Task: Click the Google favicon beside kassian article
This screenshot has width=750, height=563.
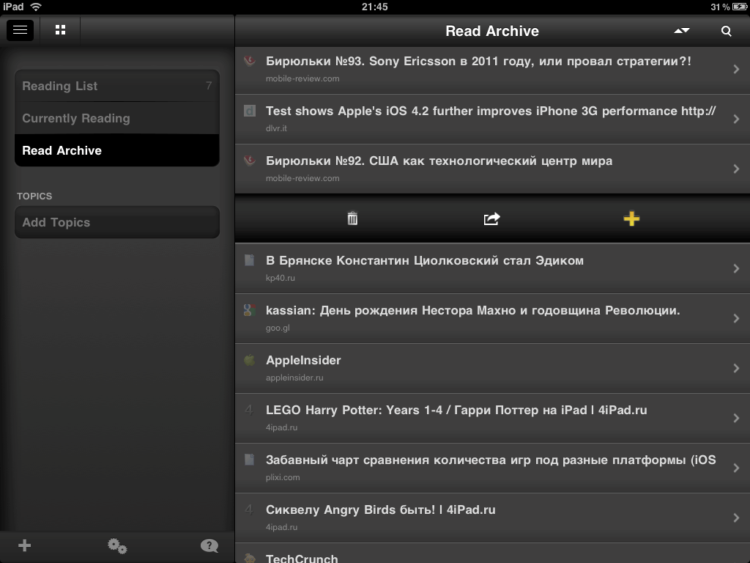Action: click(249, 310)
